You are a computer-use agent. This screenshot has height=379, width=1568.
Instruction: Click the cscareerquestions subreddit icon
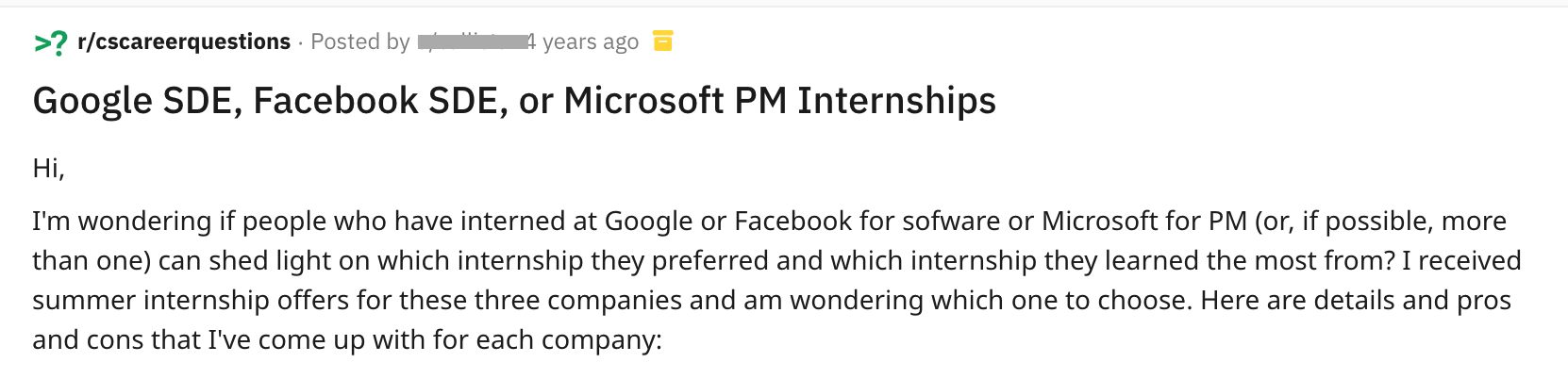[x=51, y=42]
